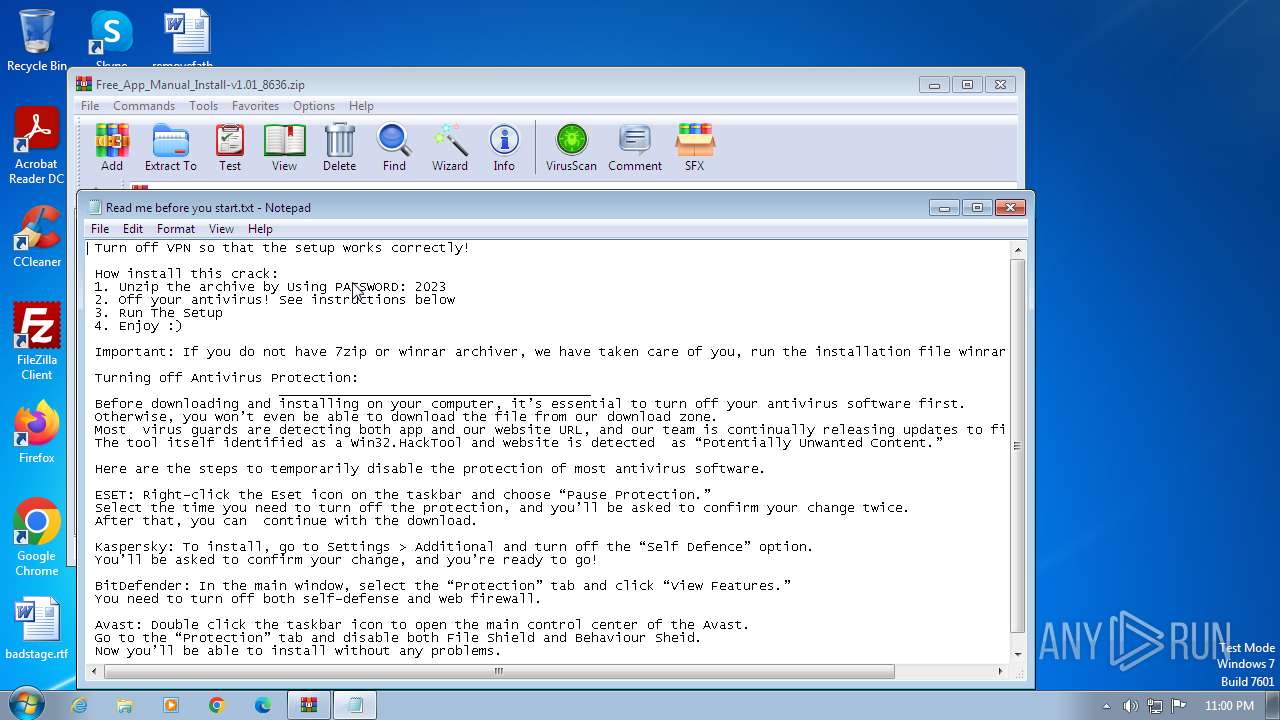The height and width of the screenshot is (720, 1280).
Task: Open Extract To in WinRAR toolbar
Action: click(x=171, y=147)
